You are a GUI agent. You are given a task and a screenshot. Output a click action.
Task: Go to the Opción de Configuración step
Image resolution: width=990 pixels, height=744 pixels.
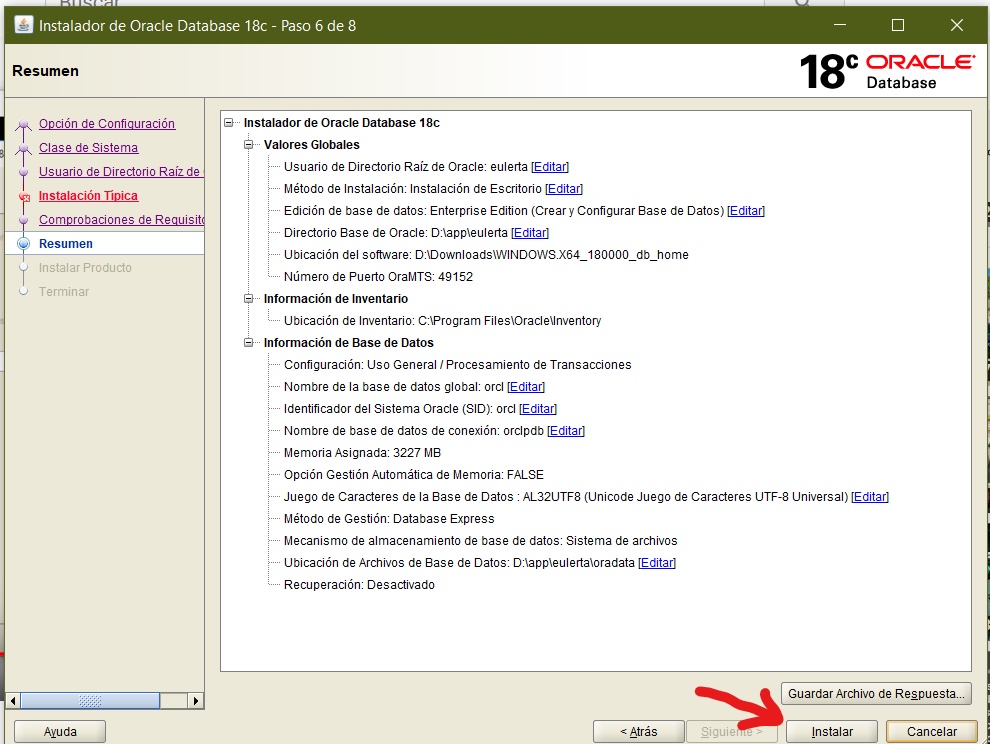pyautogui.click(x=107, y=124)
